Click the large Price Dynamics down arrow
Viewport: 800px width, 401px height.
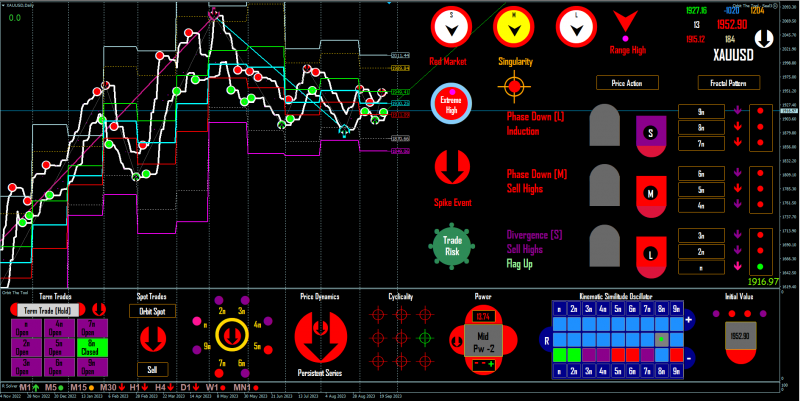[321, 338]
